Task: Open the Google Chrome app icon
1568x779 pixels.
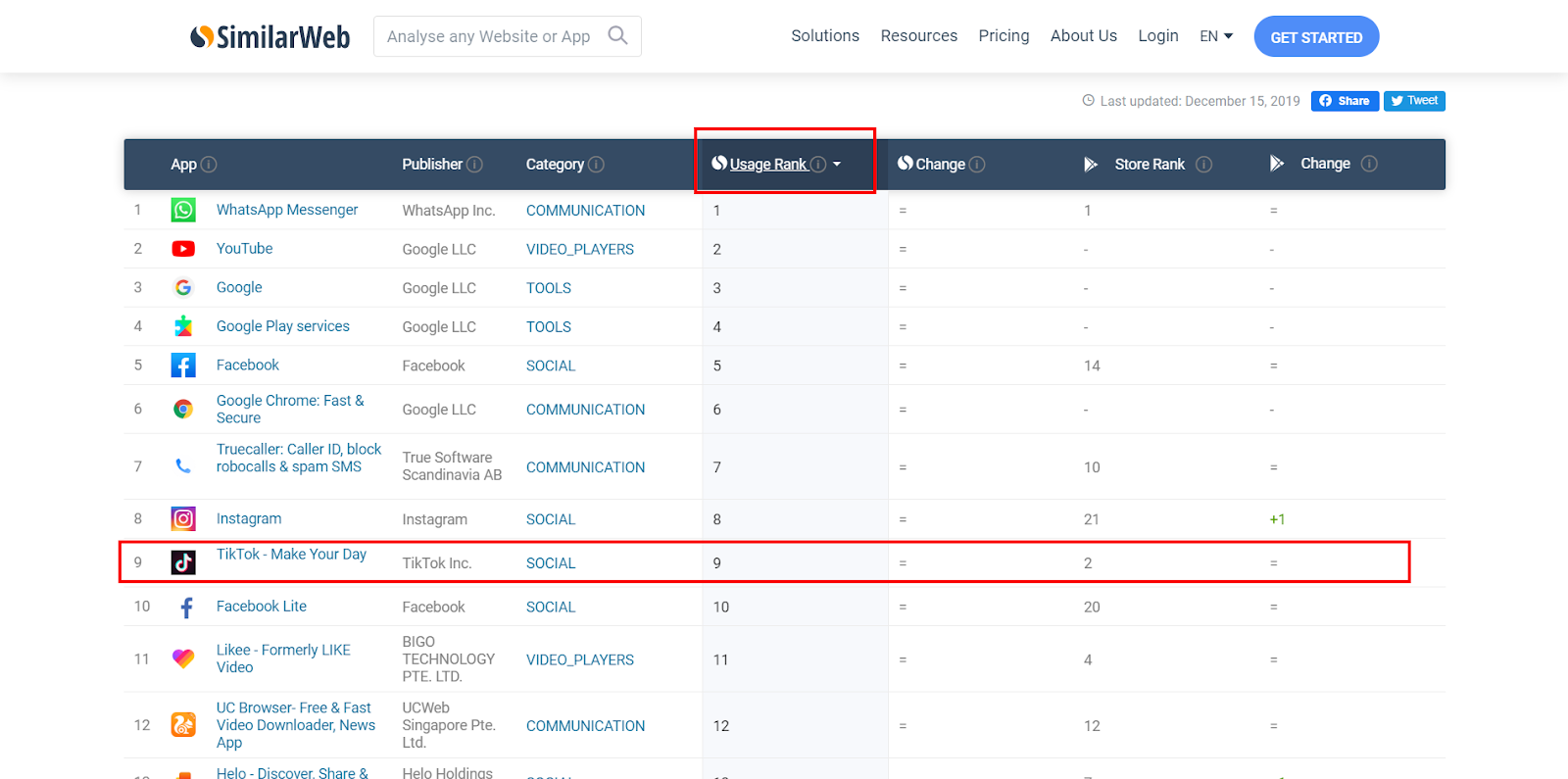Action: point(183,409)
